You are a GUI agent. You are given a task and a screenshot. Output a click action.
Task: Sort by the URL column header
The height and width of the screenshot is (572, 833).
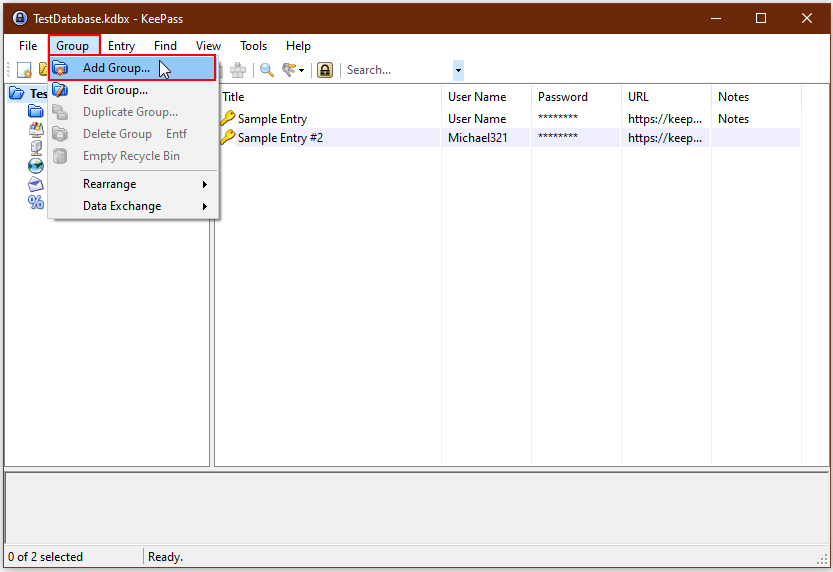[666, 97]
